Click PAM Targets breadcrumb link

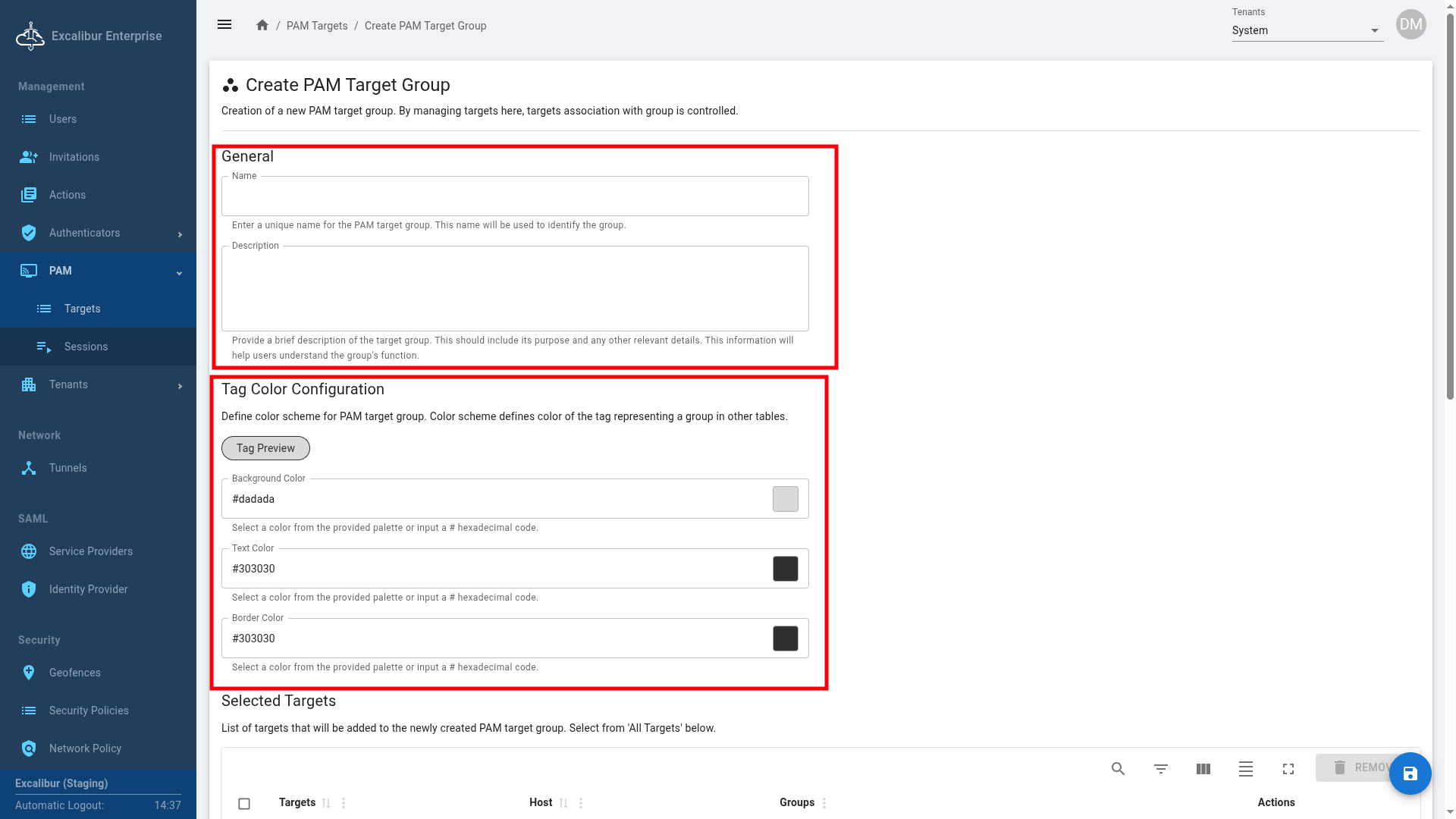coord(317,26)
